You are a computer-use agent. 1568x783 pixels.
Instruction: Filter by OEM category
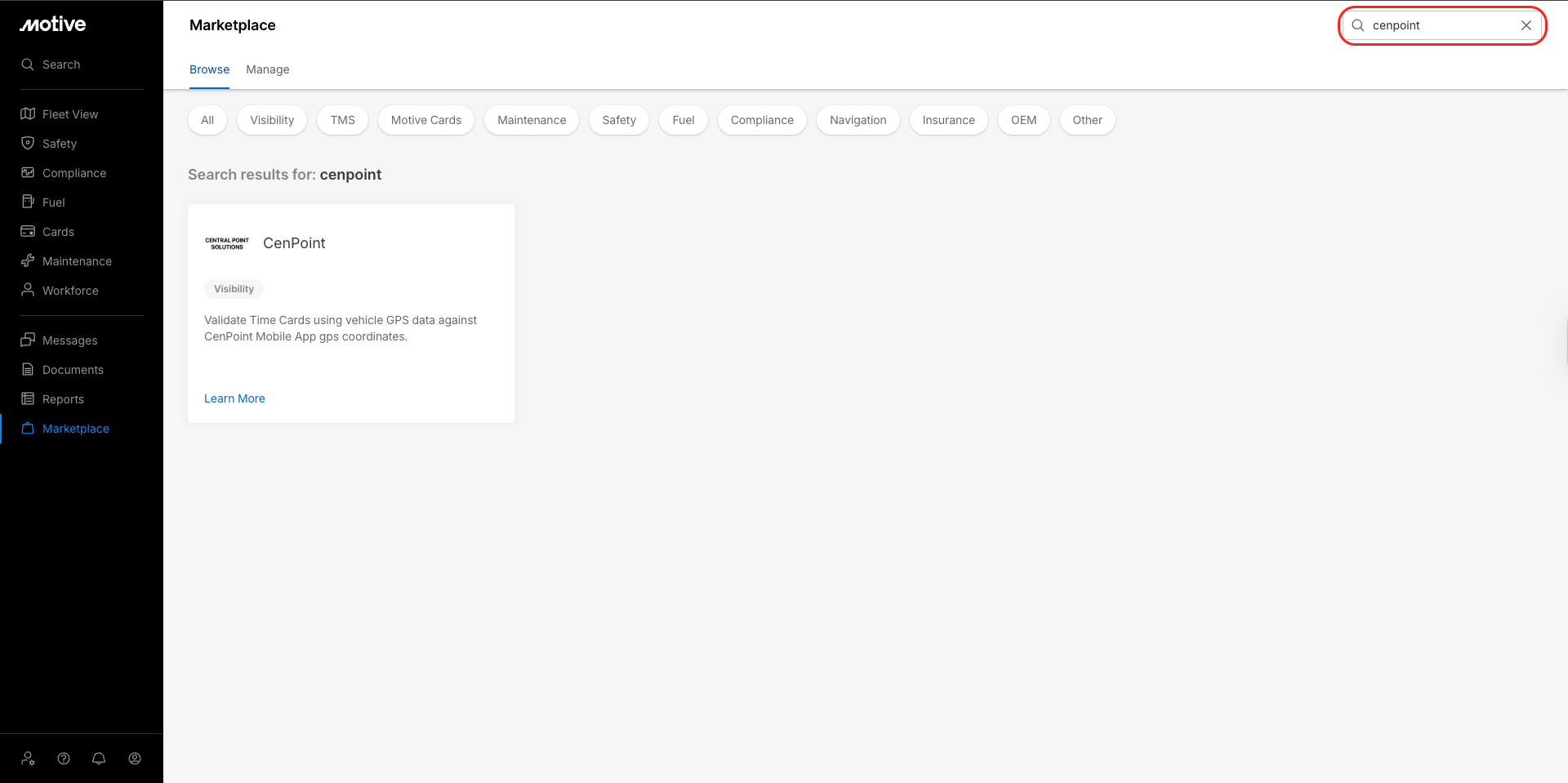pos(1024,120)
